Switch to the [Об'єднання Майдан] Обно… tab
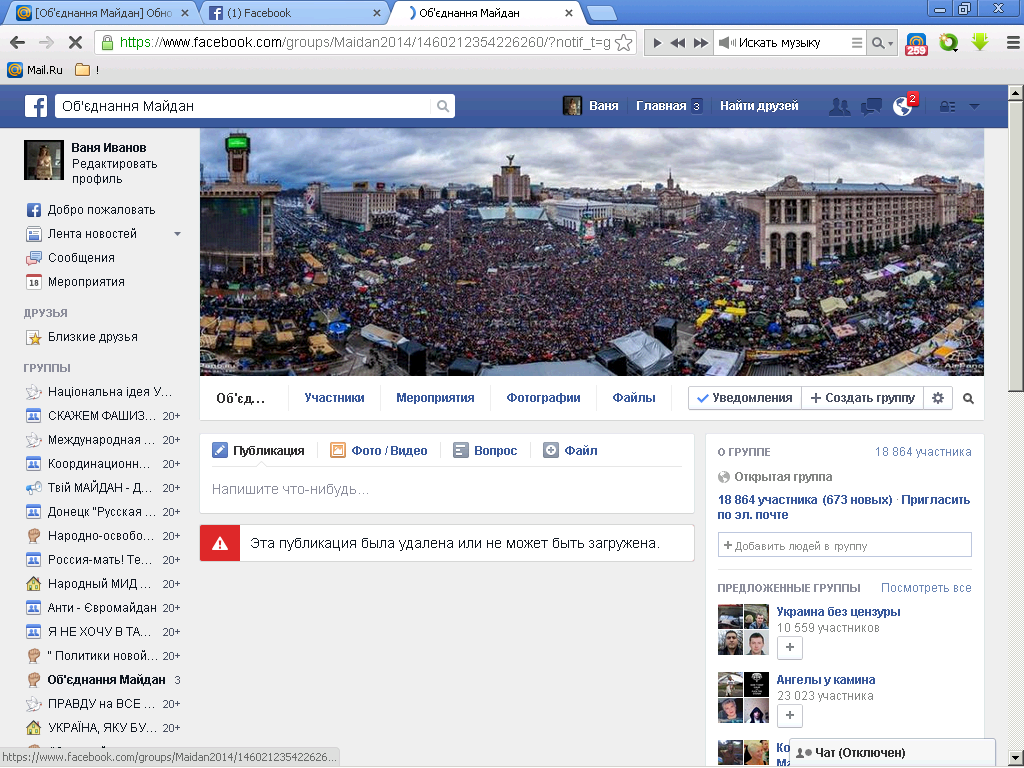1024x768 pixels. click(x=103, y=12)
